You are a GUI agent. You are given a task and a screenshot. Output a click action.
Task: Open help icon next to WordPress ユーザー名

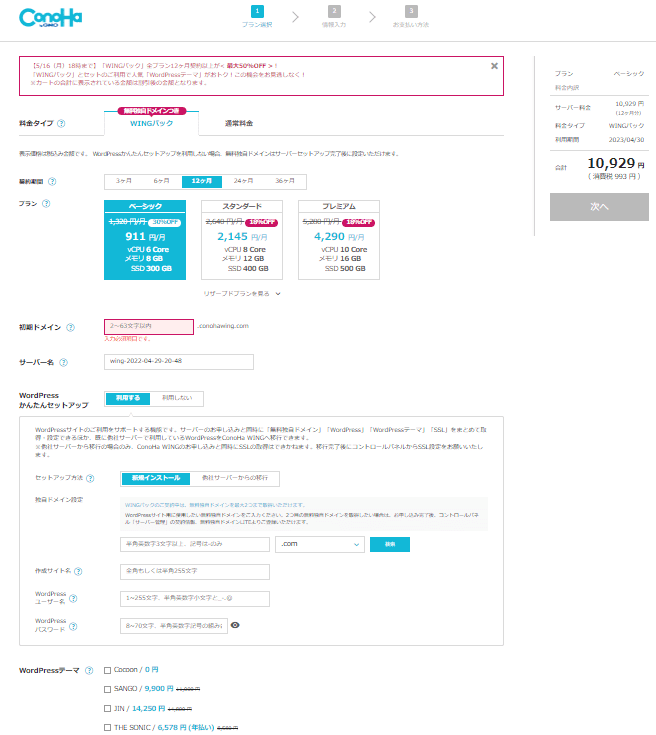[x=73, y=598]
